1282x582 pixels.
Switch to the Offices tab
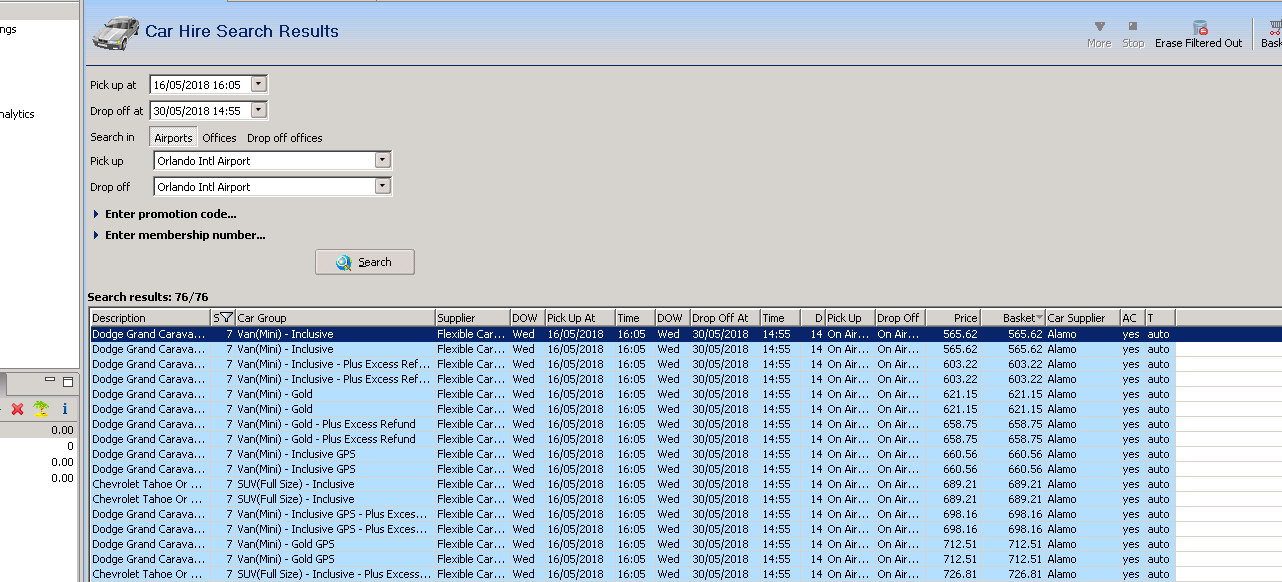point(220,138)
